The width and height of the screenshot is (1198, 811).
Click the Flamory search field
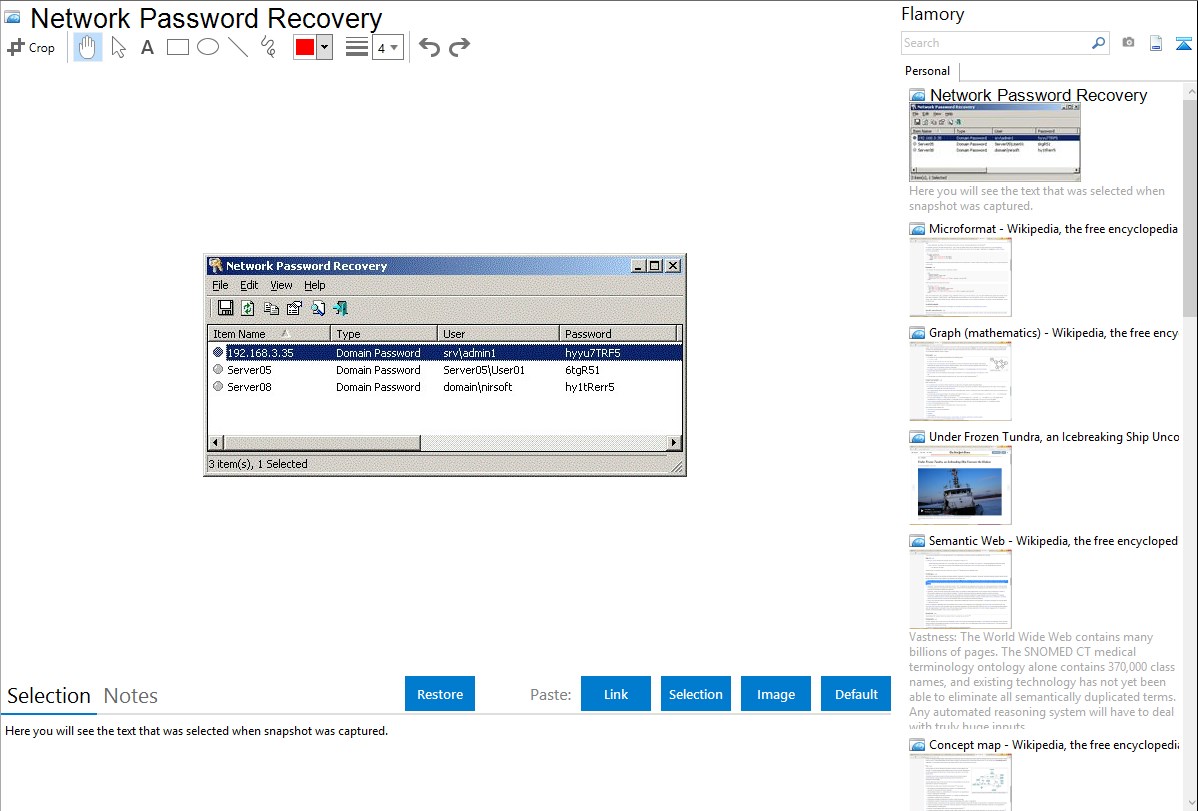click(996, 43)
